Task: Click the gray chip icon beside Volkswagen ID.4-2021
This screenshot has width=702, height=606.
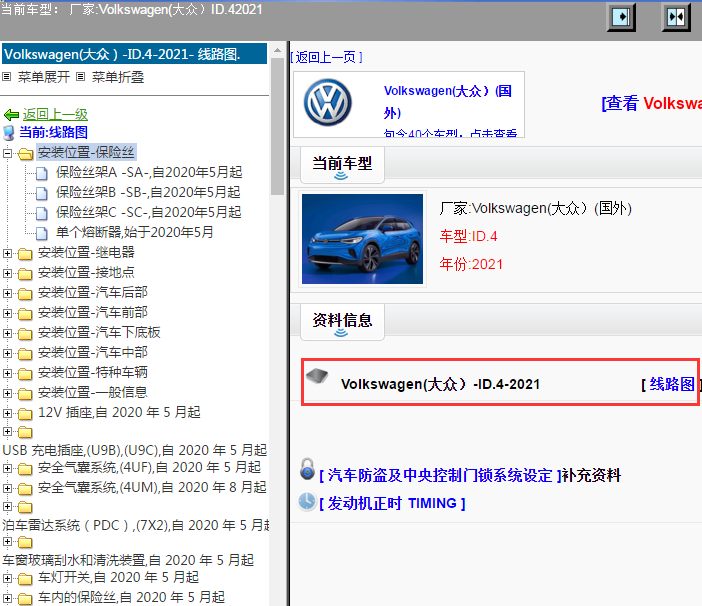Action: pos(317,376)
